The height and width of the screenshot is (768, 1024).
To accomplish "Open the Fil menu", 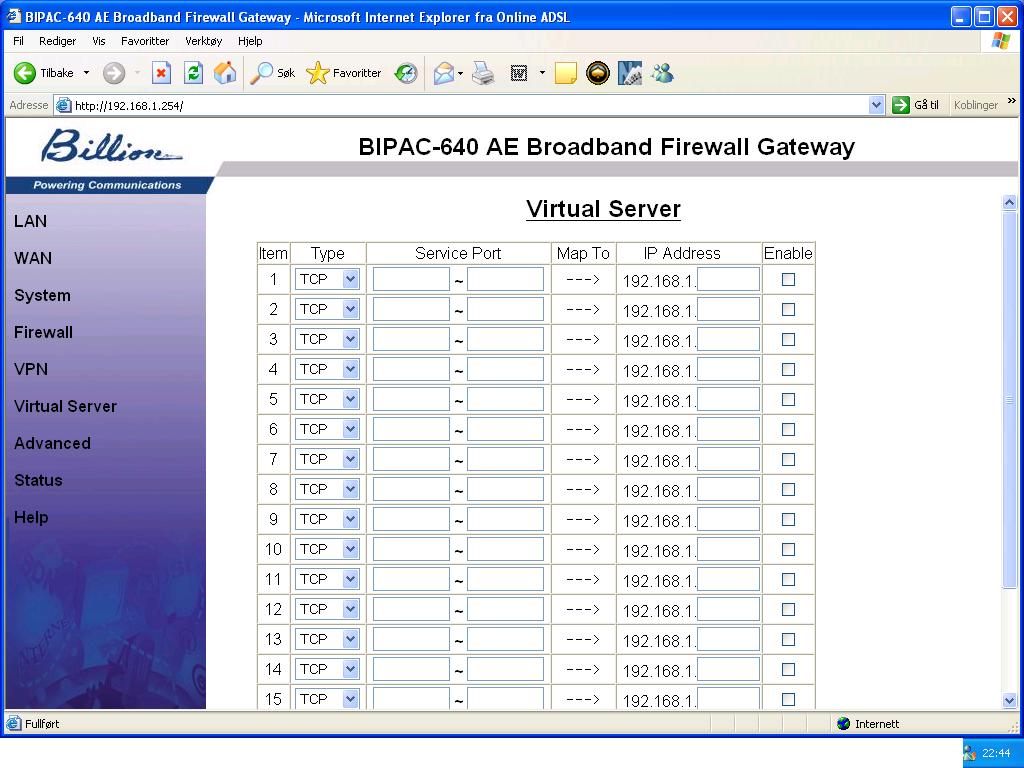I will [x=18, y=41].
